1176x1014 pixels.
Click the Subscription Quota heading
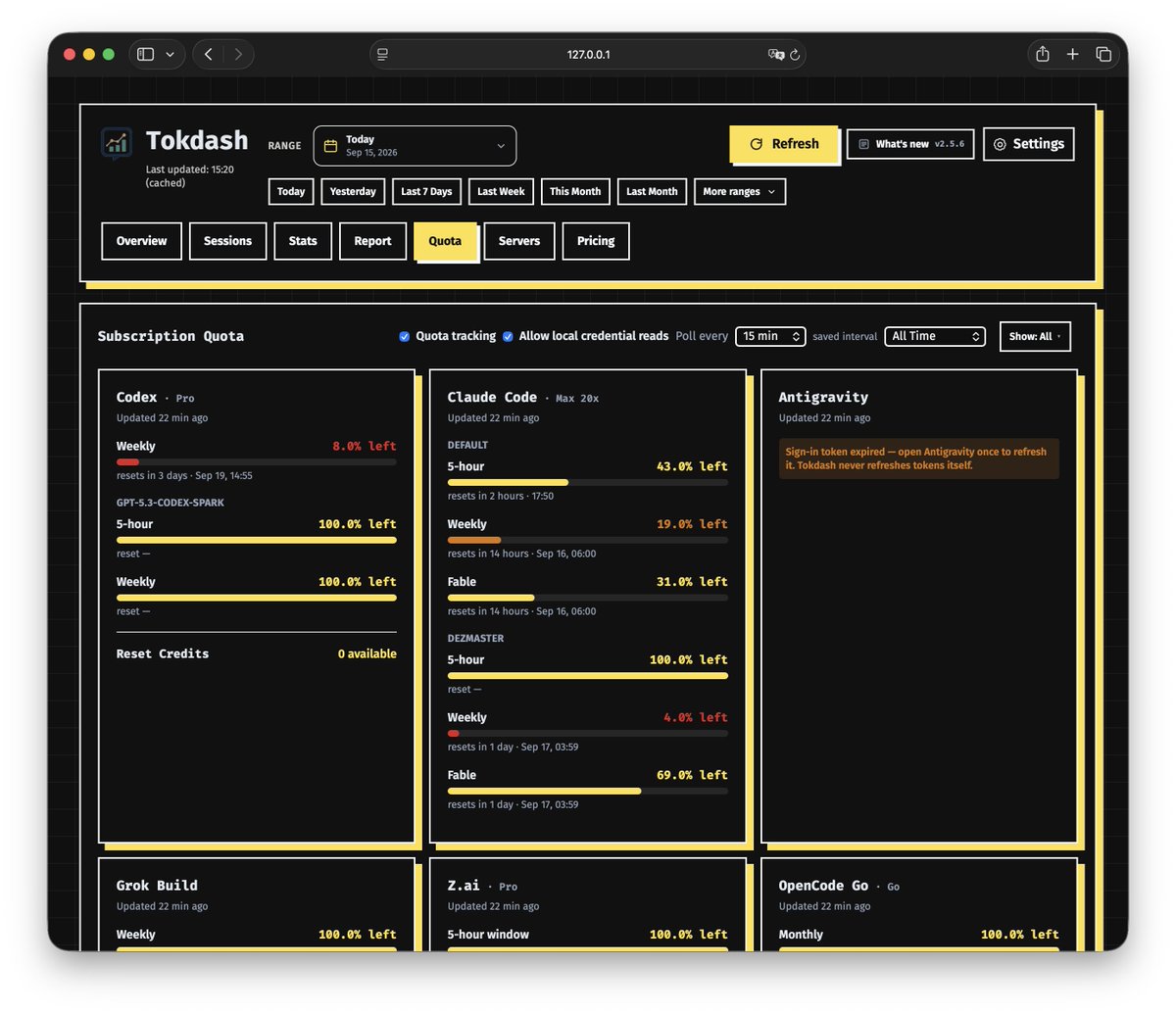(171, 336)
